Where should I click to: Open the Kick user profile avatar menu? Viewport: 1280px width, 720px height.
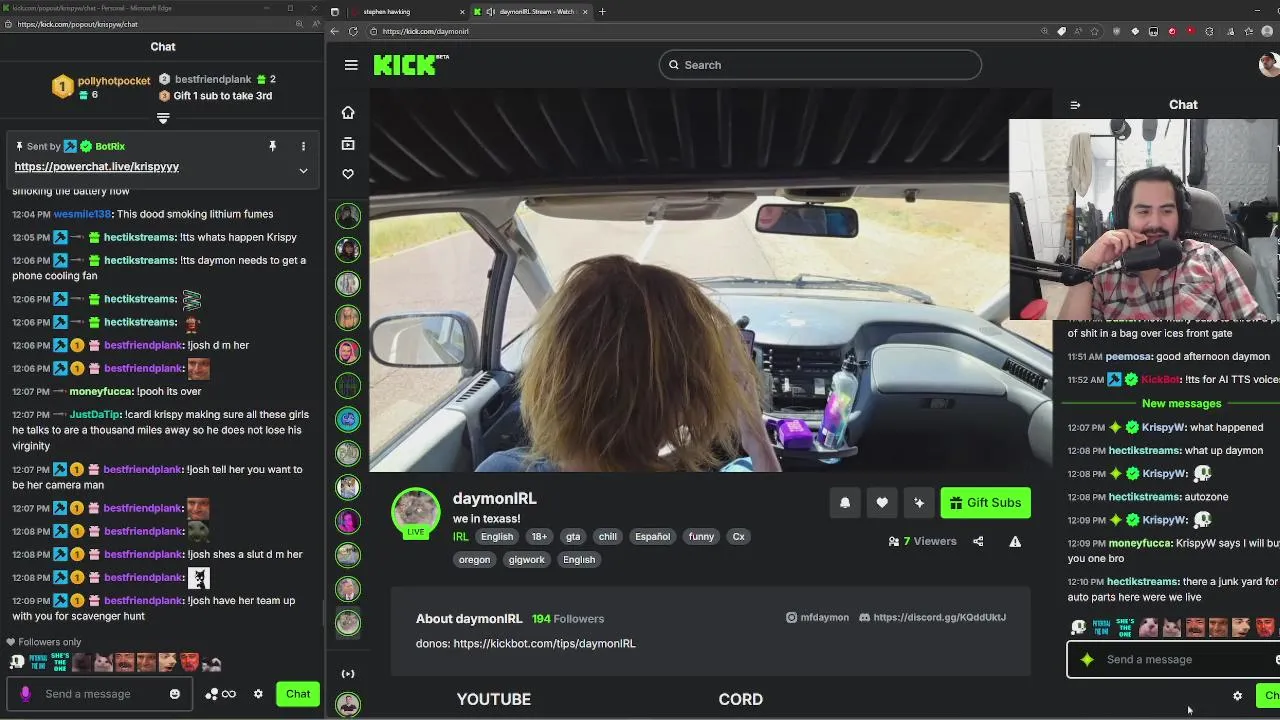click(x=1269, y=65)
